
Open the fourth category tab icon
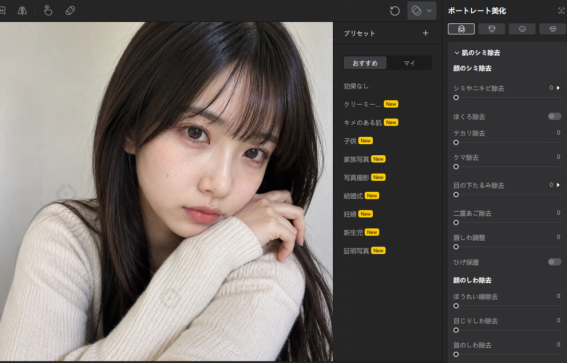pos(553,29)
